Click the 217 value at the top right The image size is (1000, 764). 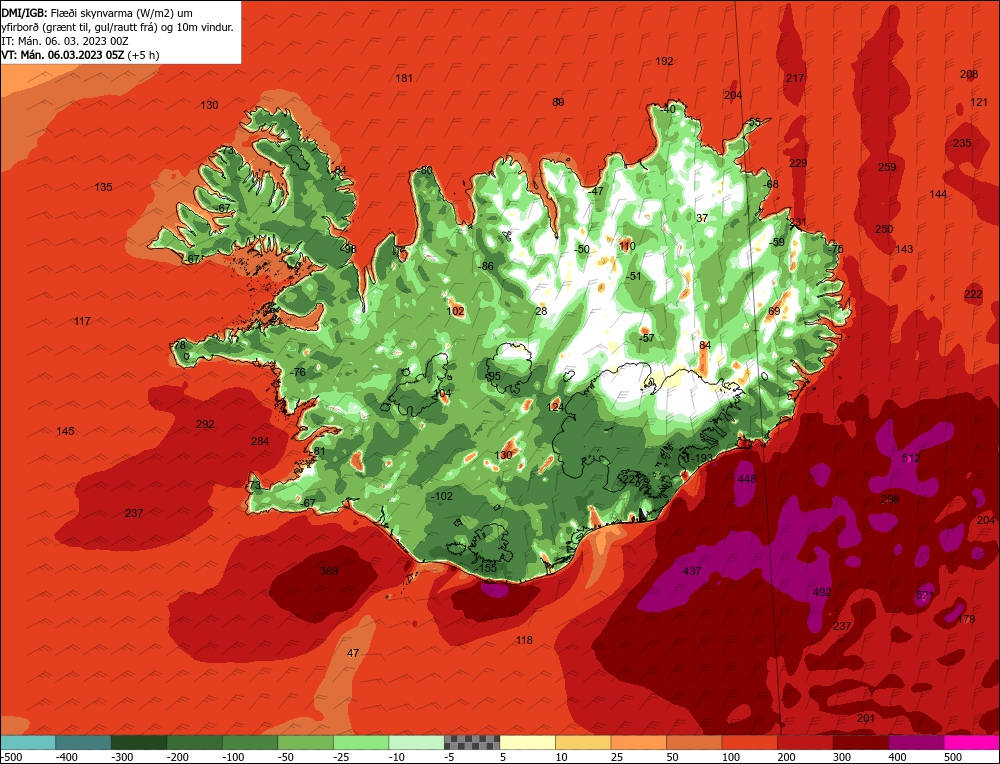point(795,78)
